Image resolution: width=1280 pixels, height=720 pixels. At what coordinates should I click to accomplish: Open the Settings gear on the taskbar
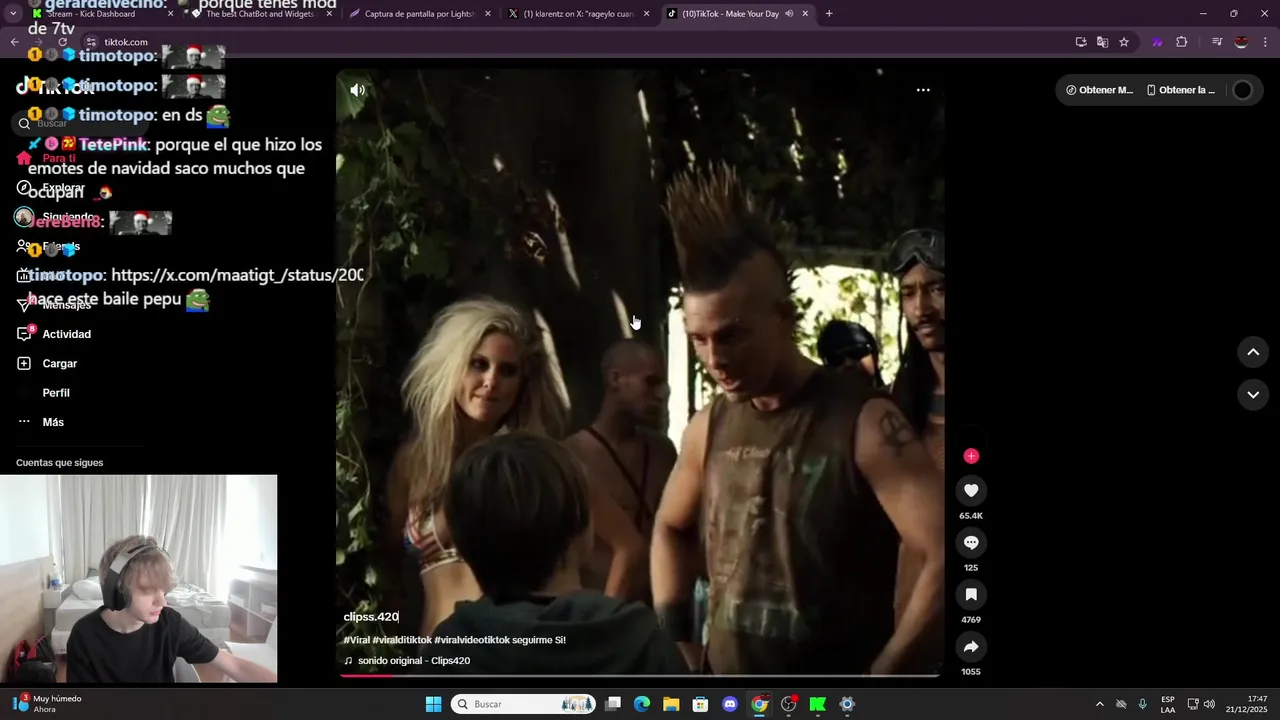(x=847, y=704)
